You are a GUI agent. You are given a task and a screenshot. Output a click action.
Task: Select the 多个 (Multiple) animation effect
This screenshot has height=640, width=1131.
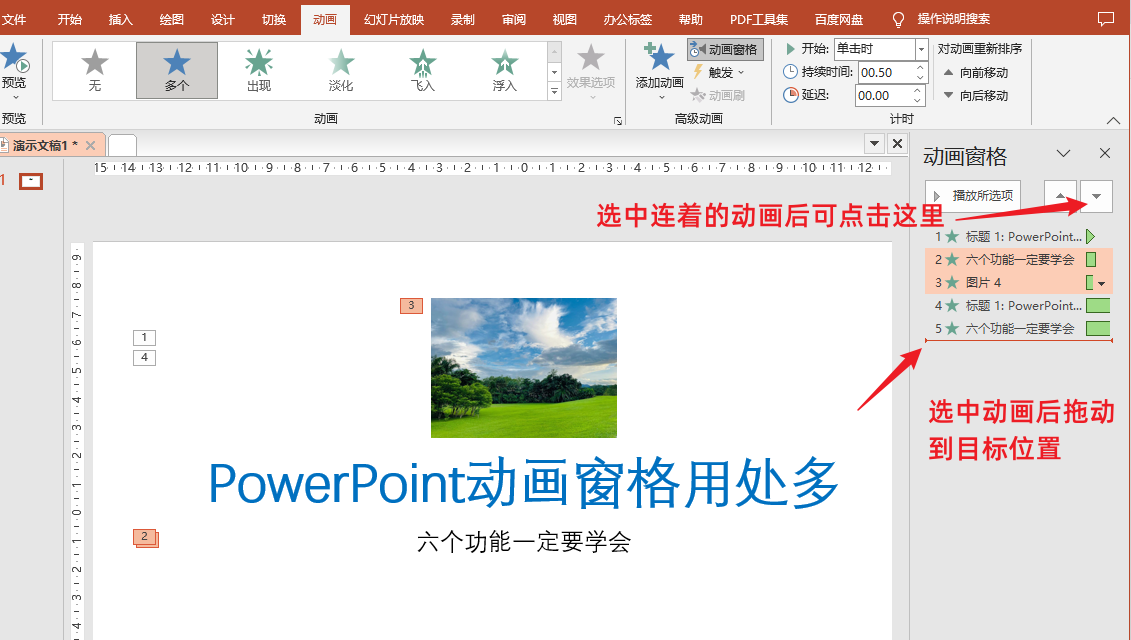tap(177, 70)
